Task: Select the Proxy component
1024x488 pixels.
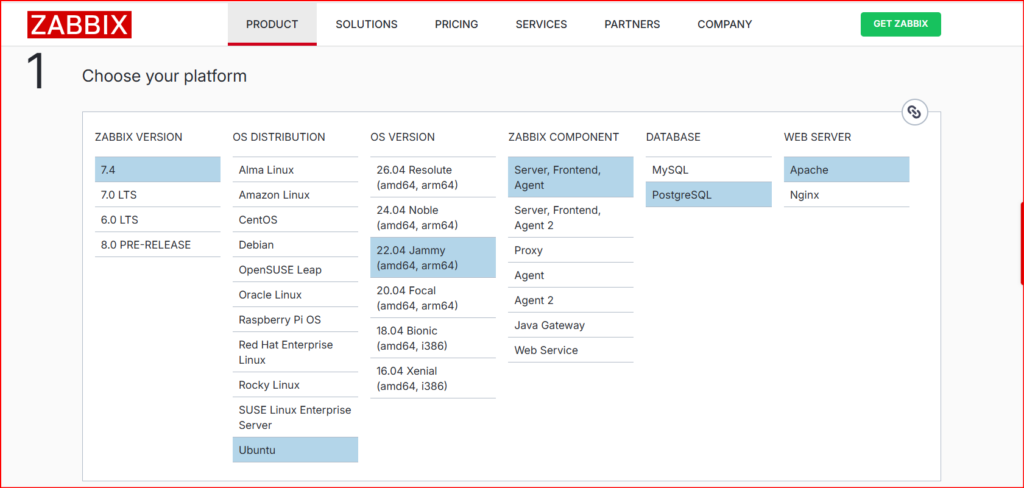Action: click(x=571, y=250)
